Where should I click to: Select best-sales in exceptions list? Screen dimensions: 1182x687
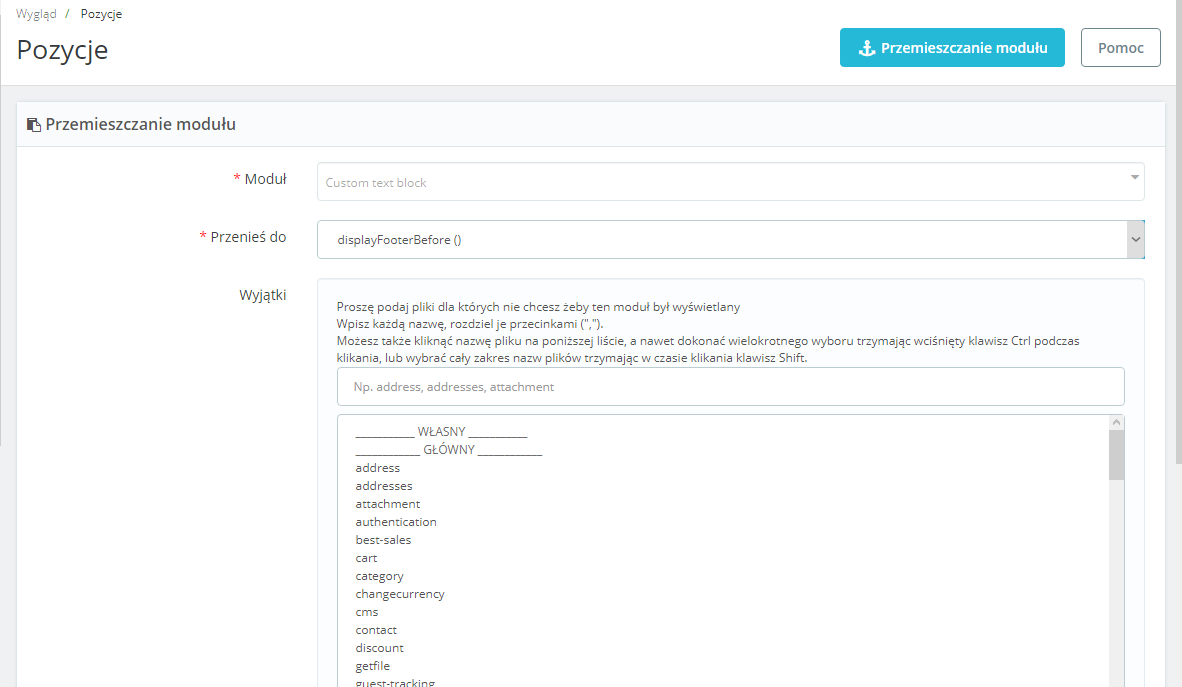pos(383,540)
